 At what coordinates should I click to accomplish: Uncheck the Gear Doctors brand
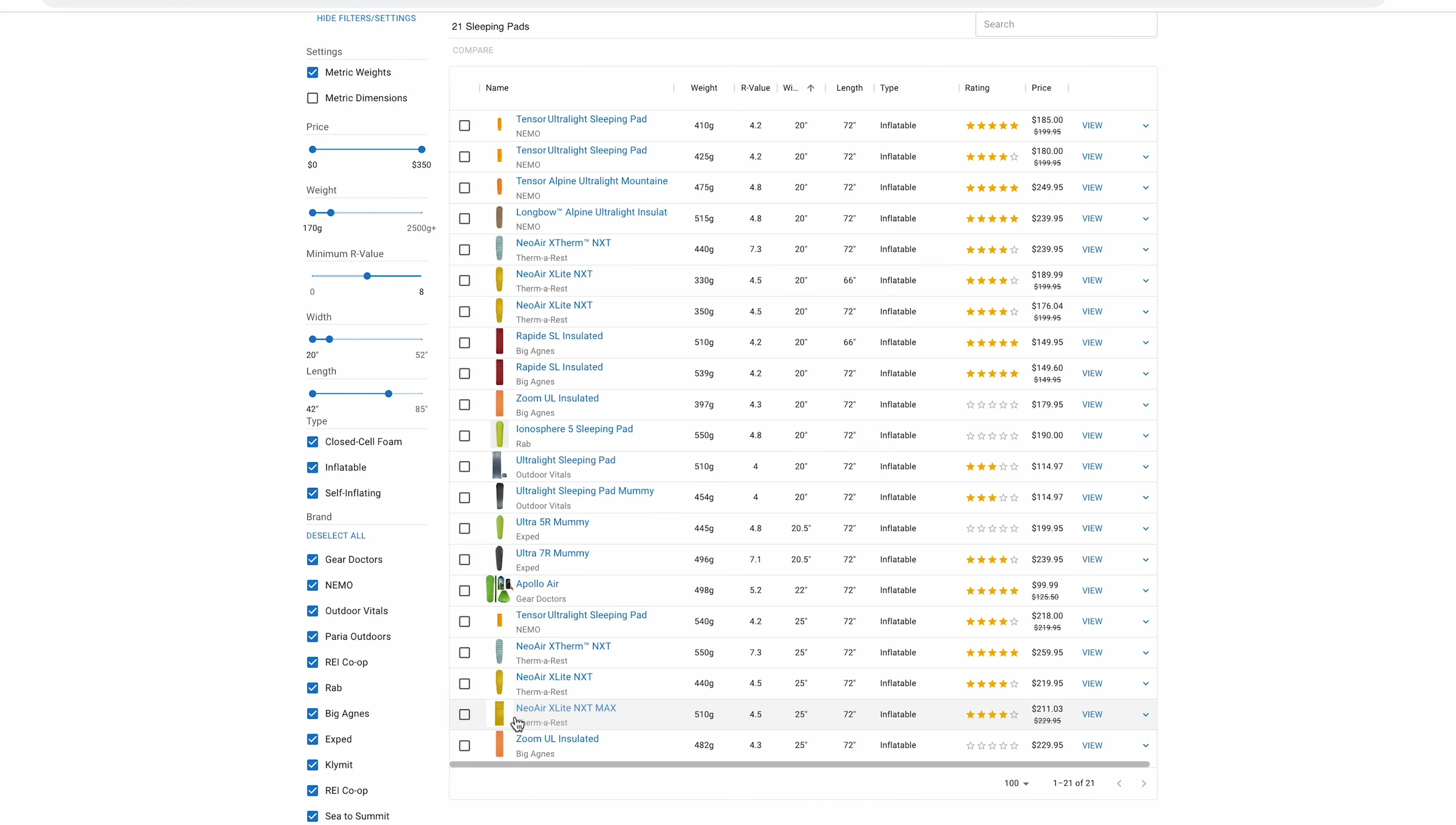pos(312,559)
